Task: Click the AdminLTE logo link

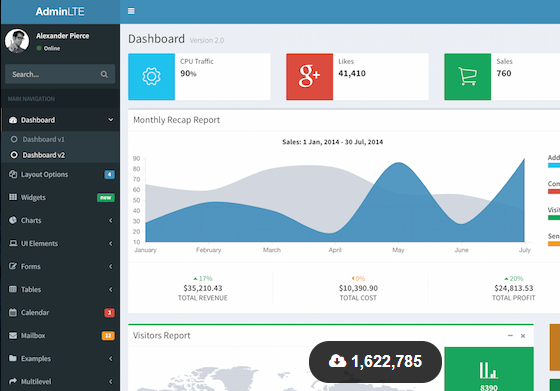Action: coord(60,11)
